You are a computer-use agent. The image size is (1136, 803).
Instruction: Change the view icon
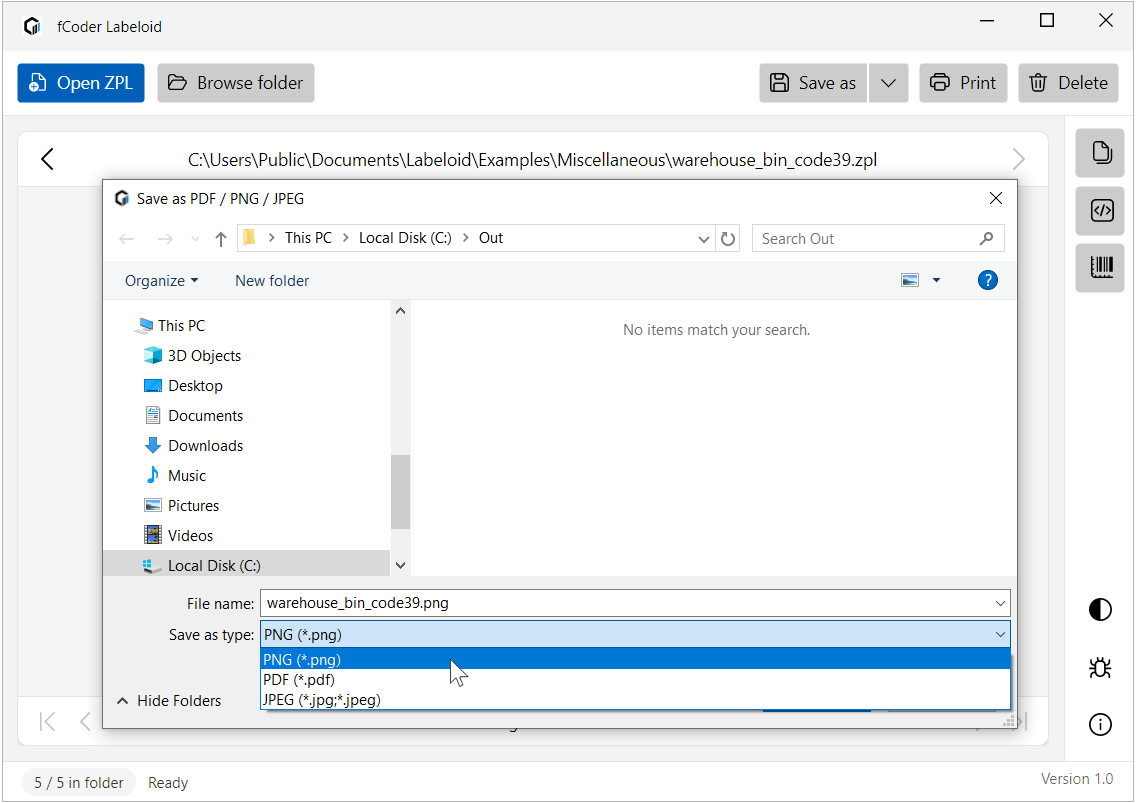(910, 280)
